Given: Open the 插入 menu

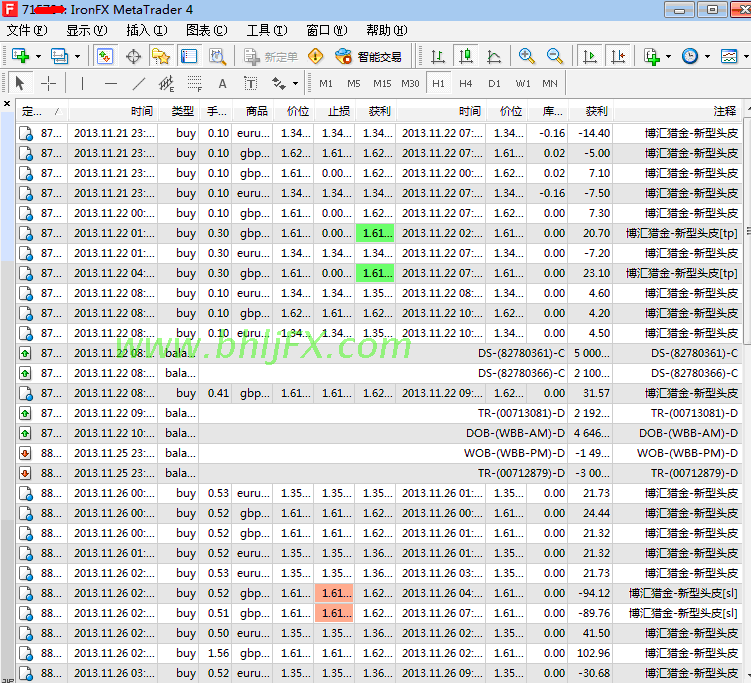Looking at the screenshot, I should pos(147,31).
